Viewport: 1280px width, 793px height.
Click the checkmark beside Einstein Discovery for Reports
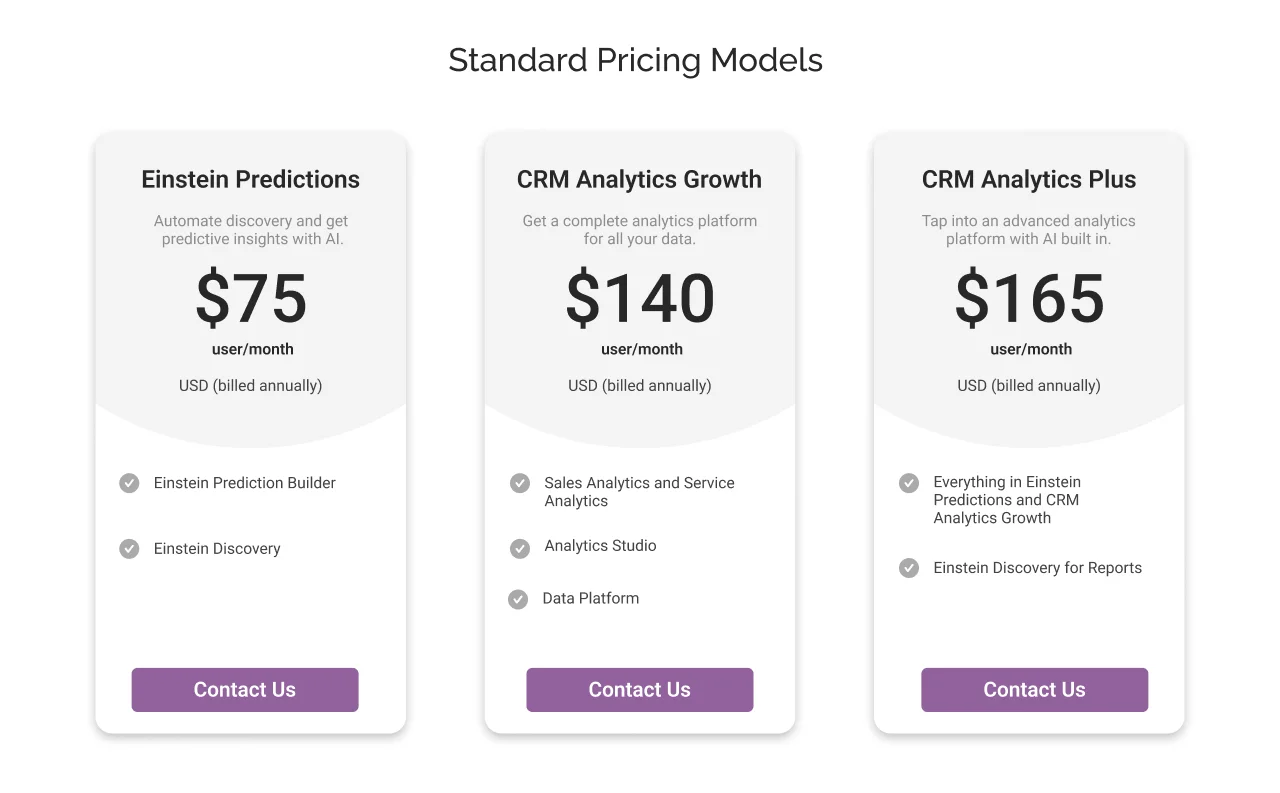coord(908,568)
